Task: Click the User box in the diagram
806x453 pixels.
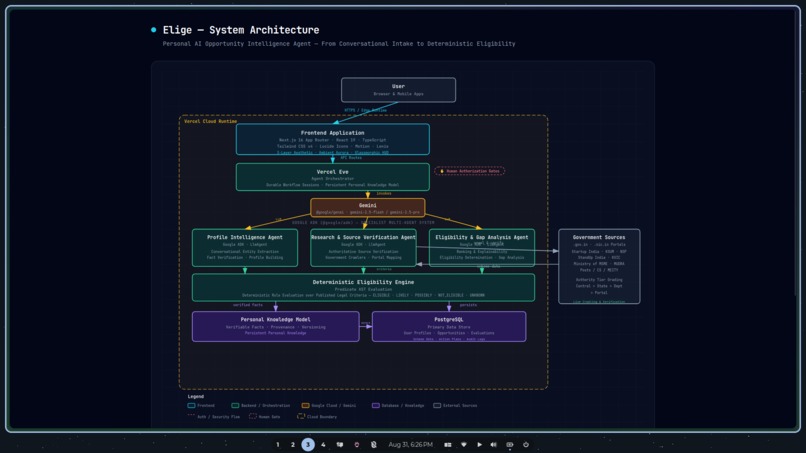Action: click(398, 90)
